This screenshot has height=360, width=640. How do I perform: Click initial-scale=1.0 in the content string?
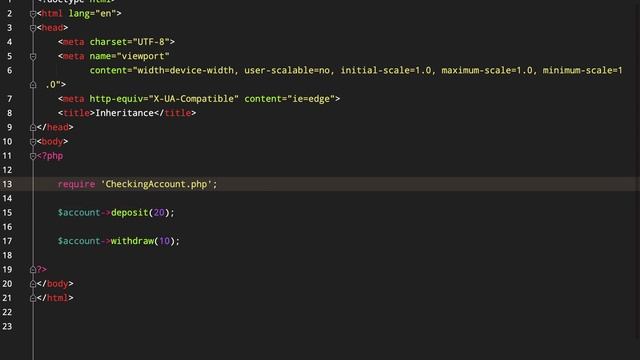point(386,71)
